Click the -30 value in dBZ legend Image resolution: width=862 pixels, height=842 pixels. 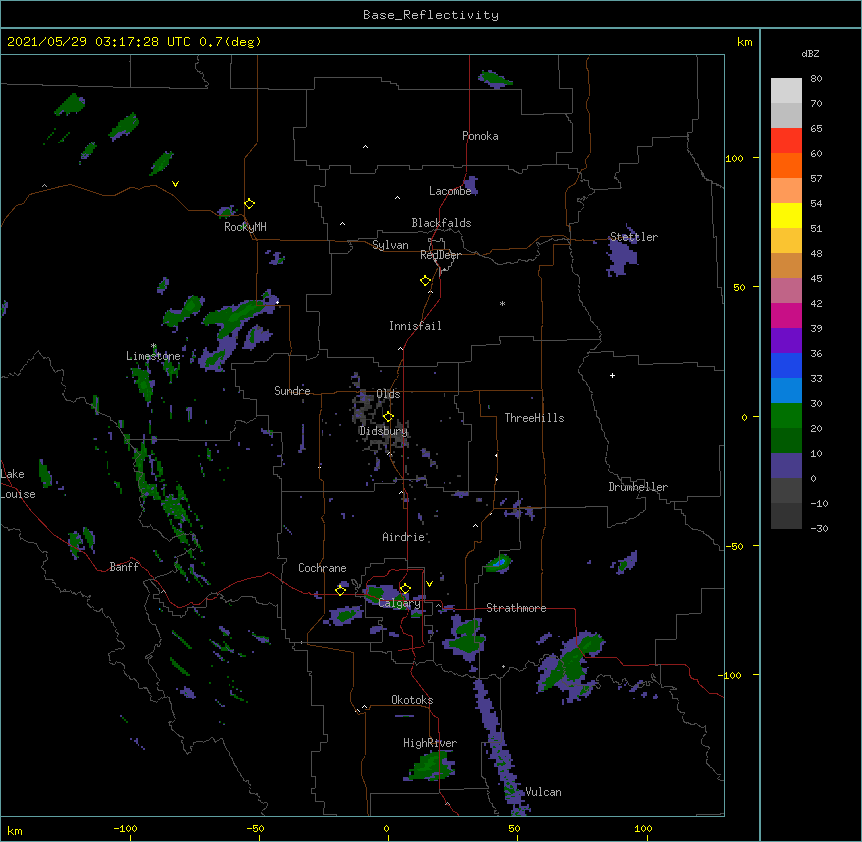[x=819, y=528]
